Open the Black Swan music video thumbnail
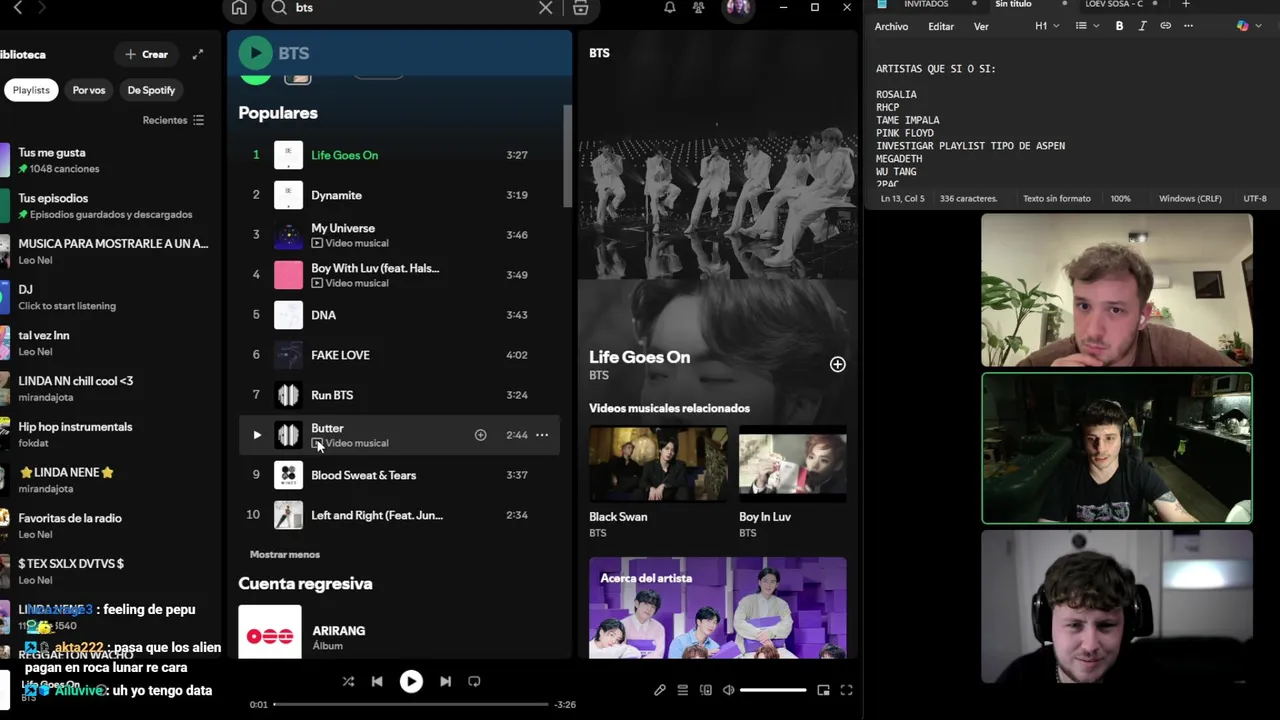 [x=658, y=464]
